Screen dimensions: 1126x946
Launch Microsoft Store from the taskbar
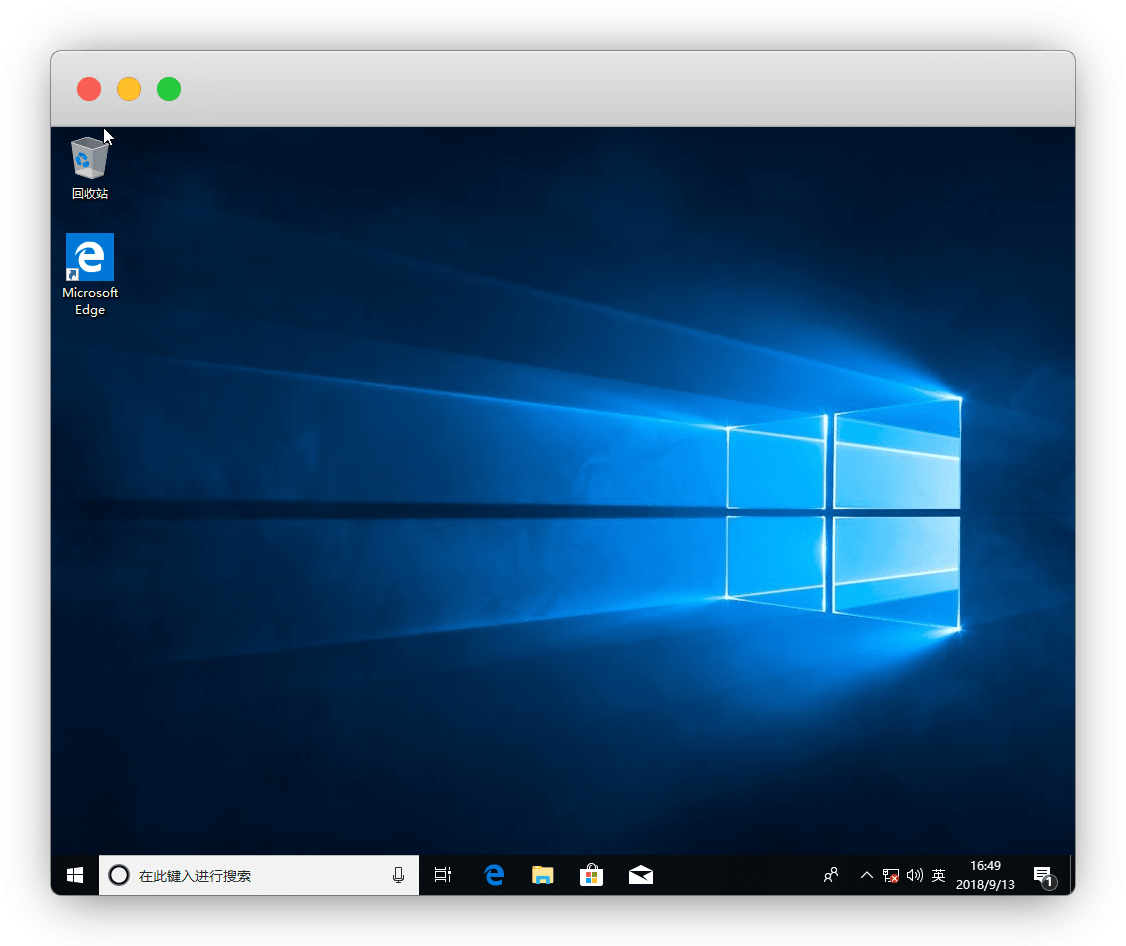coord(591,875)
